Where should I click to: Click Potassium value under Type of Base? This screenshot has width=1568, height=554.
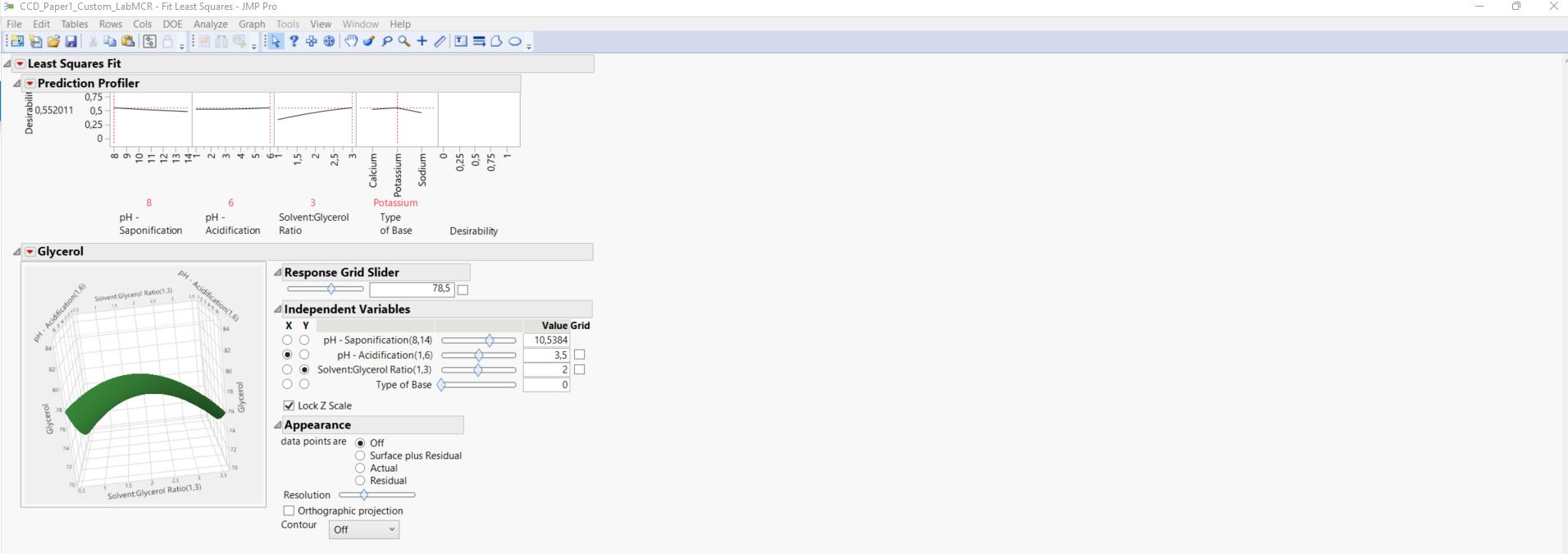point(395,203)
